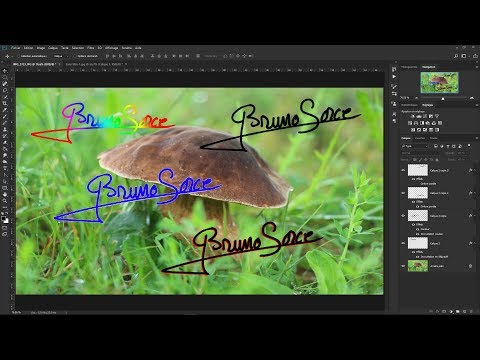The width and height of the screenshot is (480, 360).
Task: Click the Navigator preview thumbnail
Action: click(439, 82)
